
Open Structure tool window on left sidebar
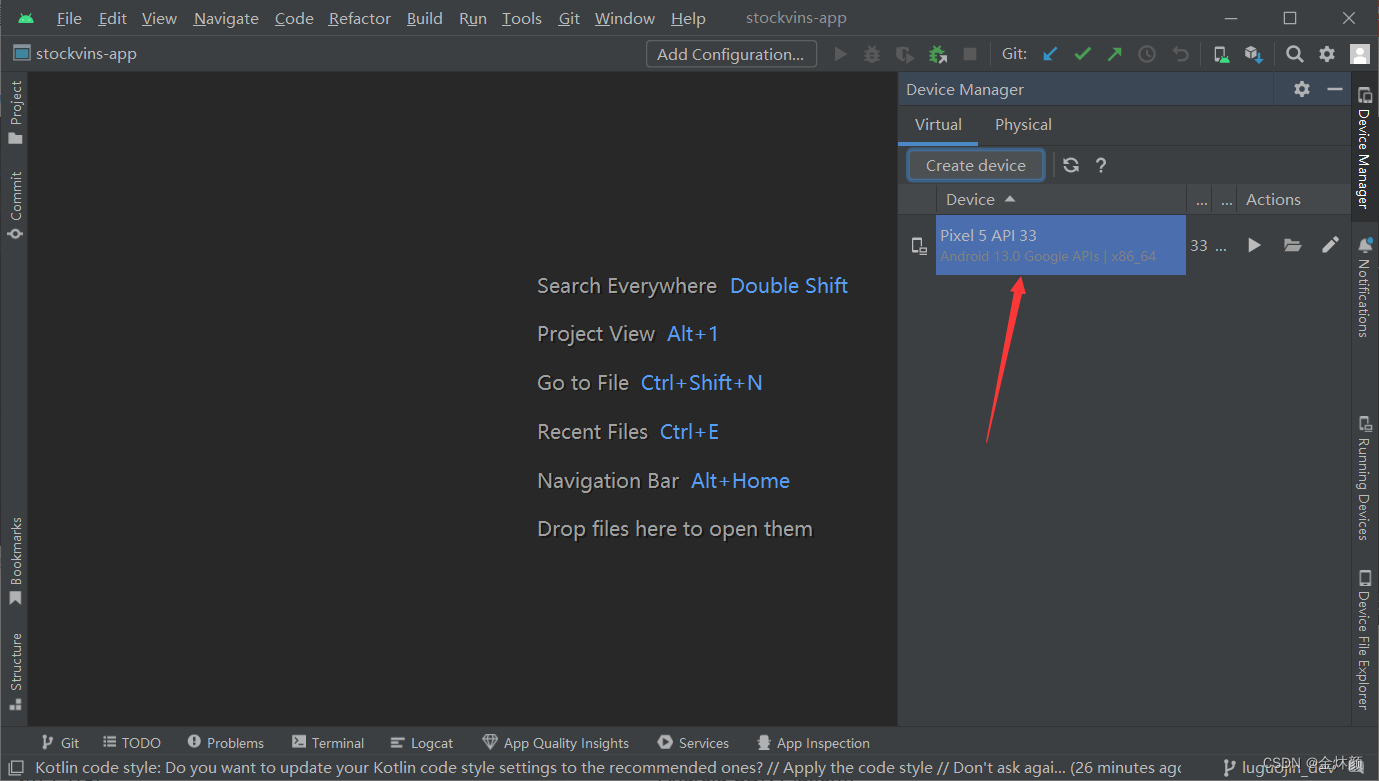click(x=15, y=671)
